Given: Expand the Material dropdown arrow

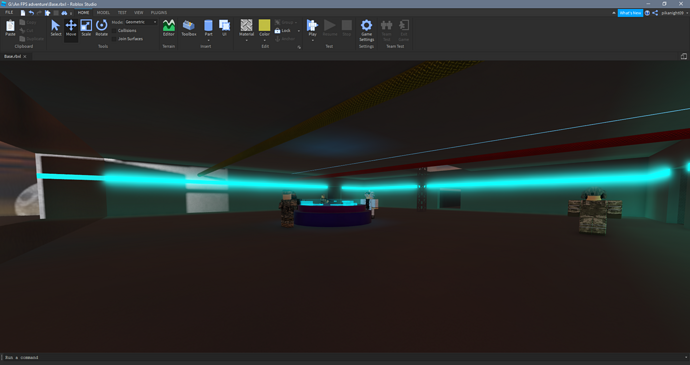Looking at the screenshot, I should coord(246,40).
